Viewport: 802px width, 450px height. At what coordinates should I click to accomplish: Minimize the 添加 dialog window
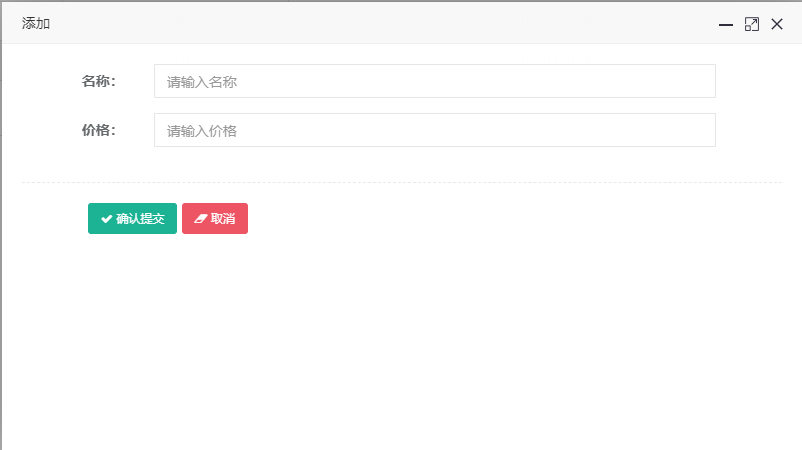click(x=725, y=25)
